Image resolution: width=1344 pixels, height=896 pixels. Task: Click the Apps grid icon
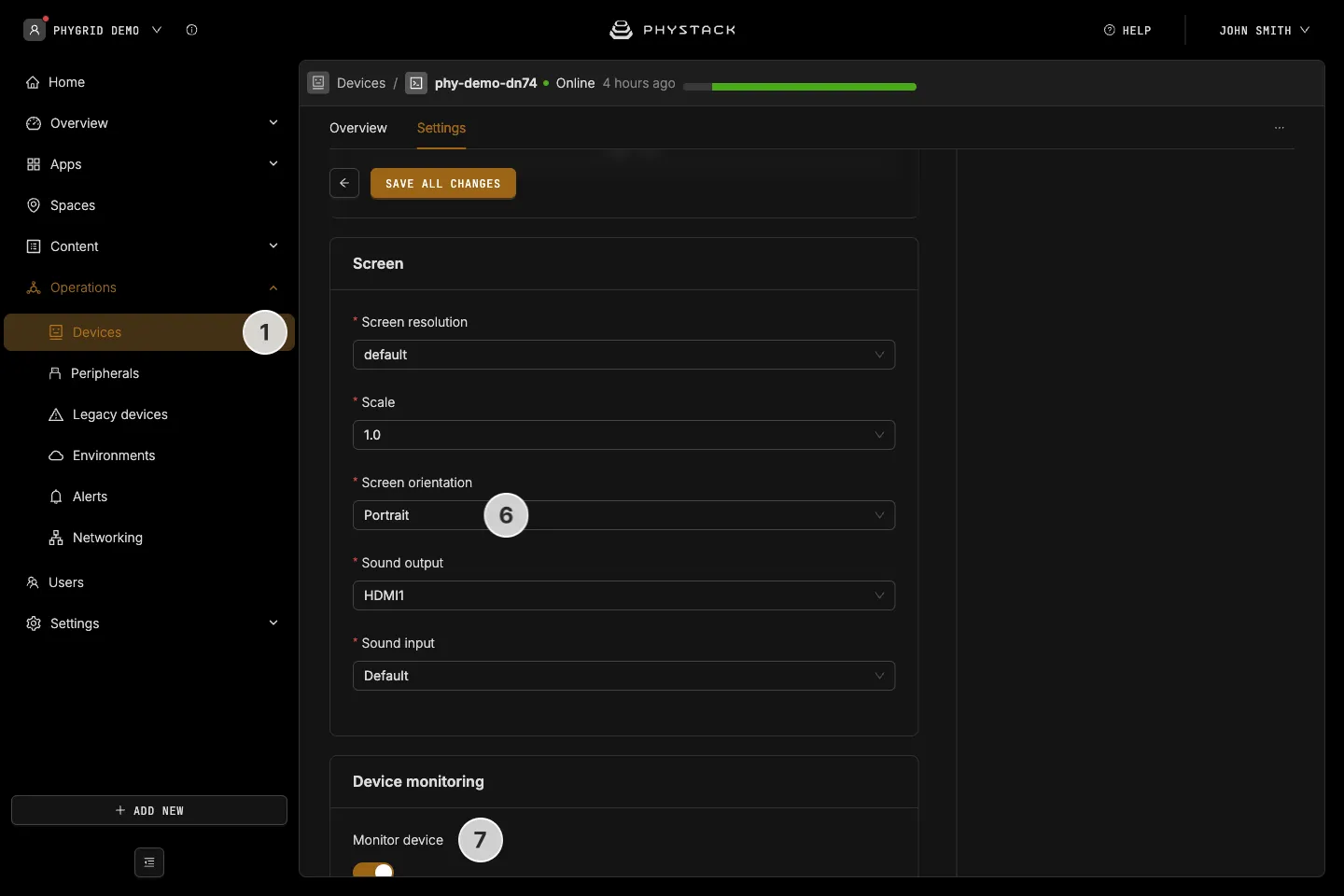(34, 164)
